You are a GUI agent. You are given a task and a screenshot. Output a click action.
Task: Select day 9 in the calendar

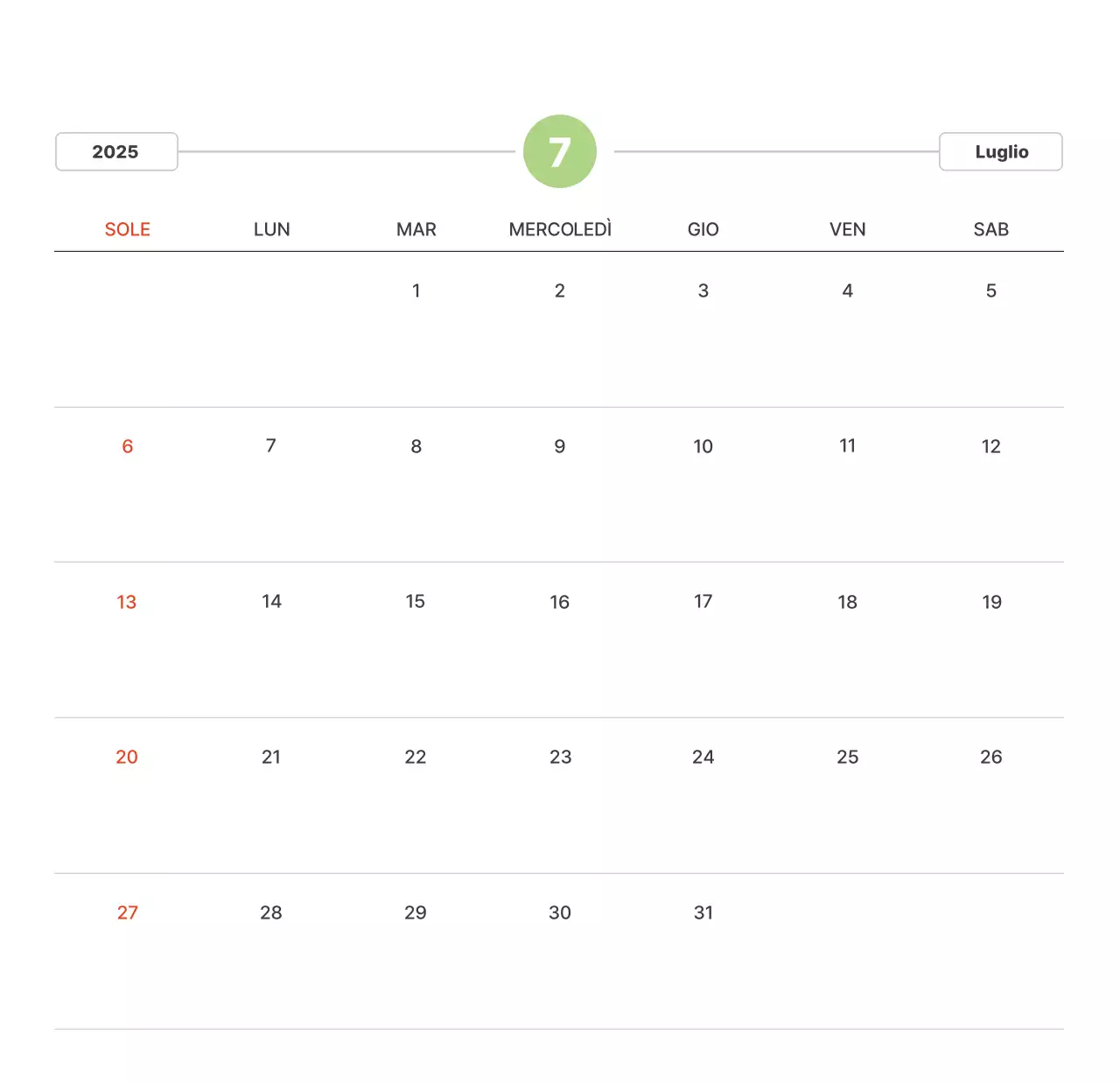pyautogui.click(x=560, y=446)
